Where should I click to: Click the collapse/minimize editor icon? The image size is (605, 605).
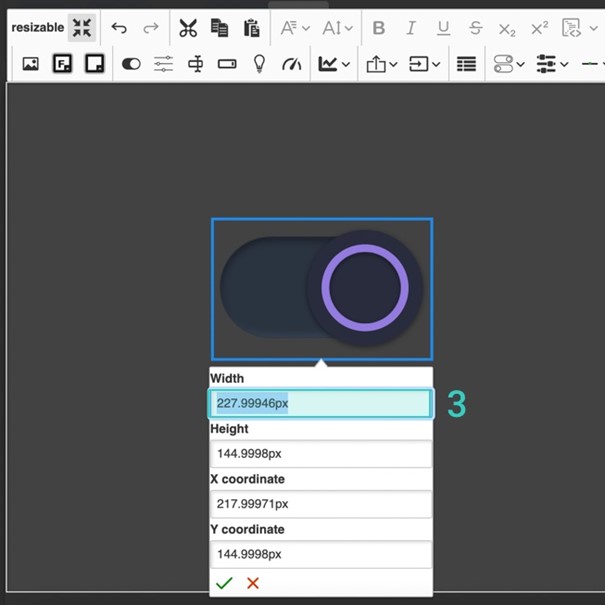(x=81, y=28)
